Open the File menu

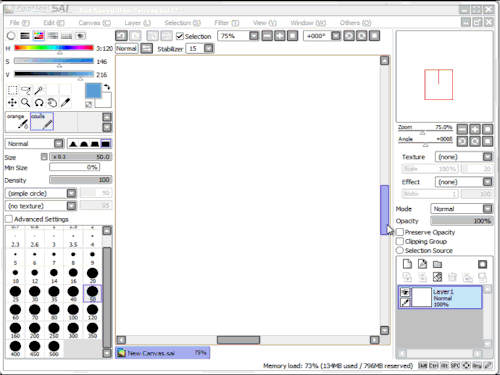tap(19, 23)
